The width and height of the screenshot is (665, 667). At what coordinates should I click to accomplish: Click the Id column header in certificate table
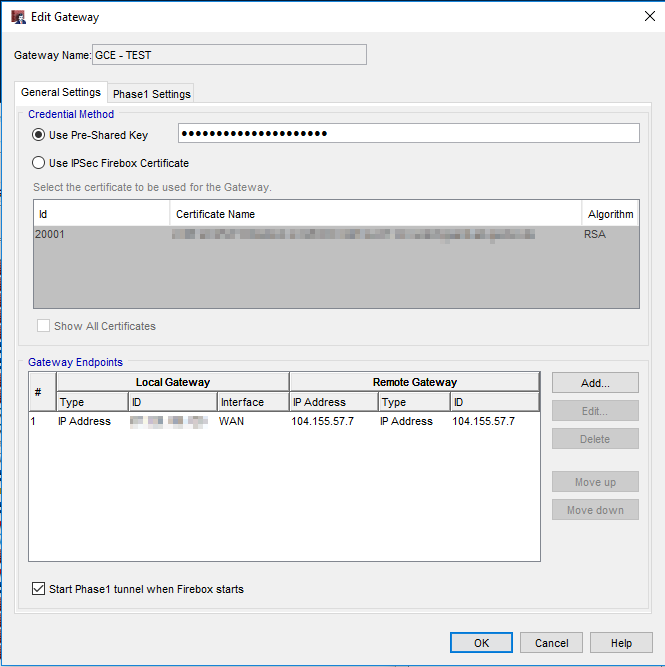(x=102, y=214)
